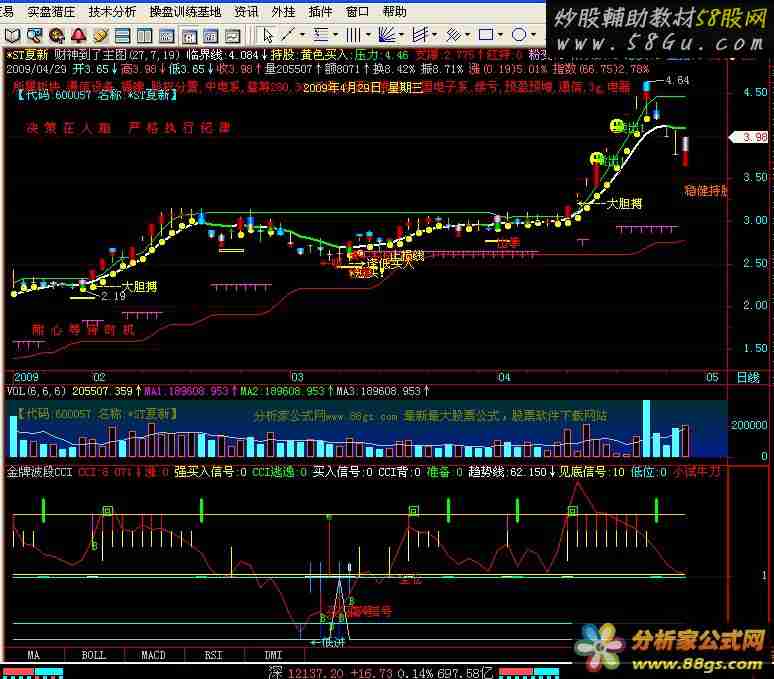Switch to two-column split layout icon
Screen dimensions: 774x679
click(x=144, y=36)
